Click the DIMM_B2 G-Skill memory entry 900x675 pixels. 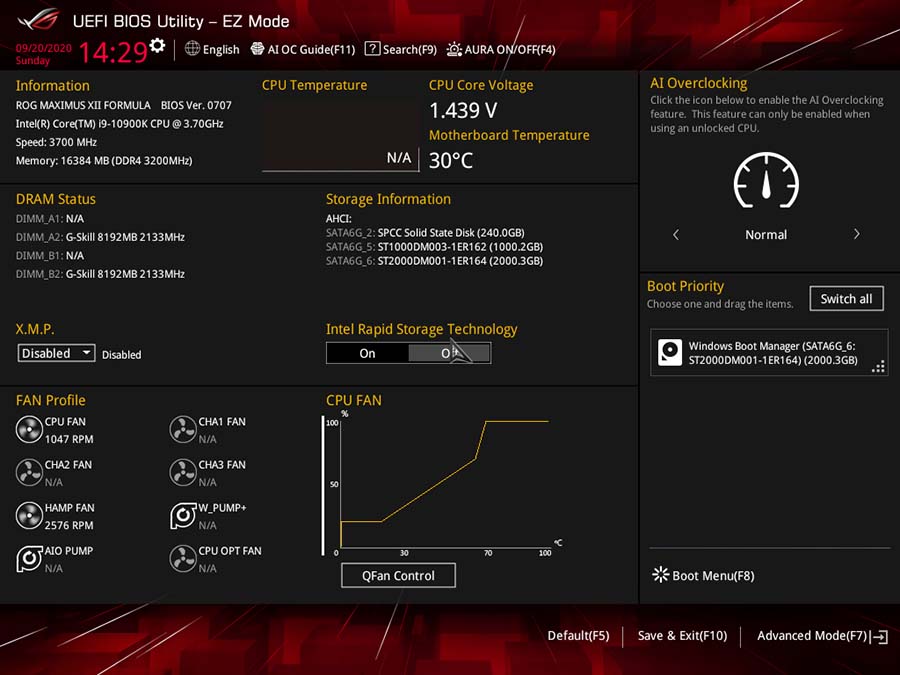point(100,274)
